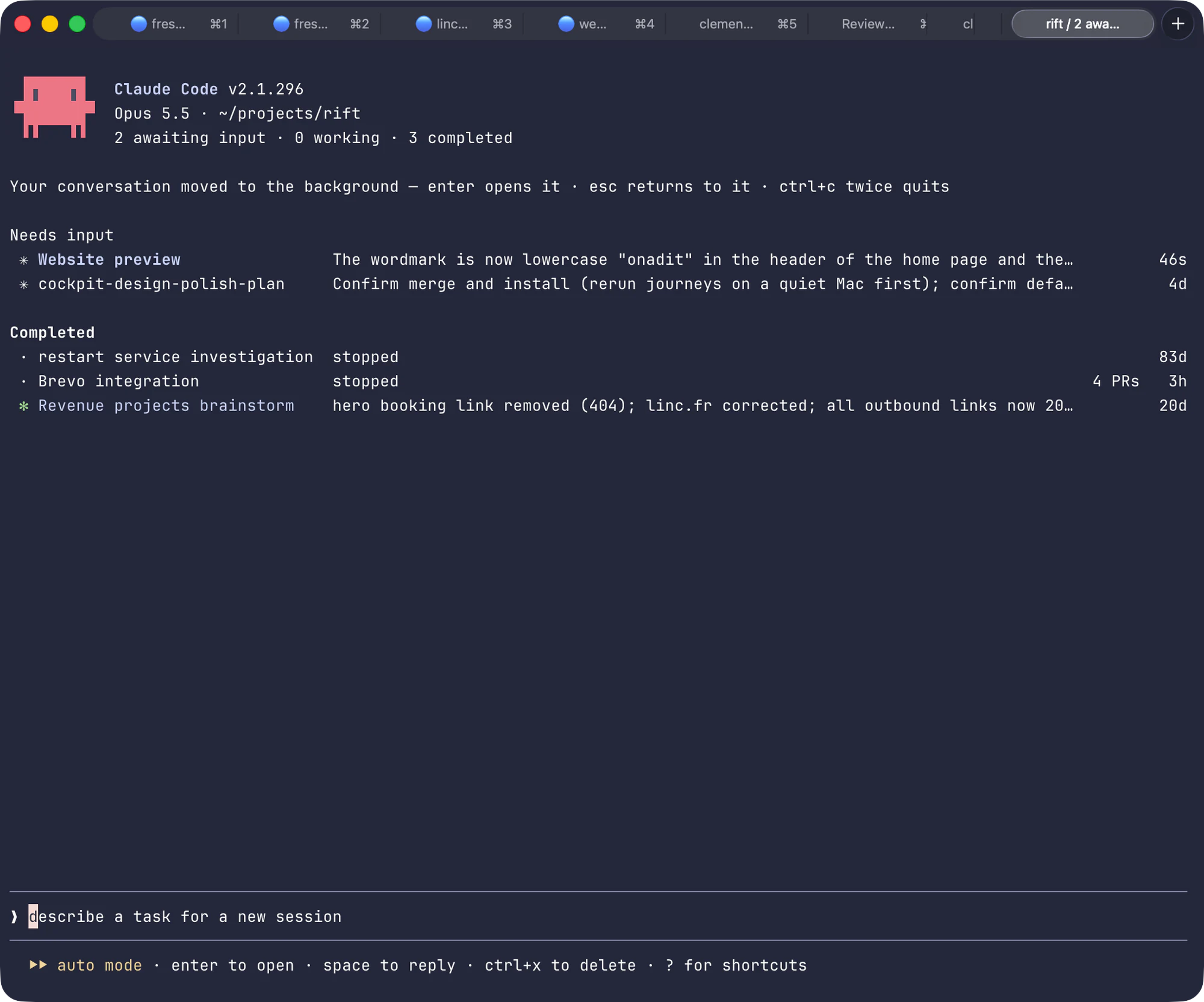The image size is (1204, 1002).
Task: Click the asterisk icon beside cockpit-design-polish-plan
Action: pos(24,285)
